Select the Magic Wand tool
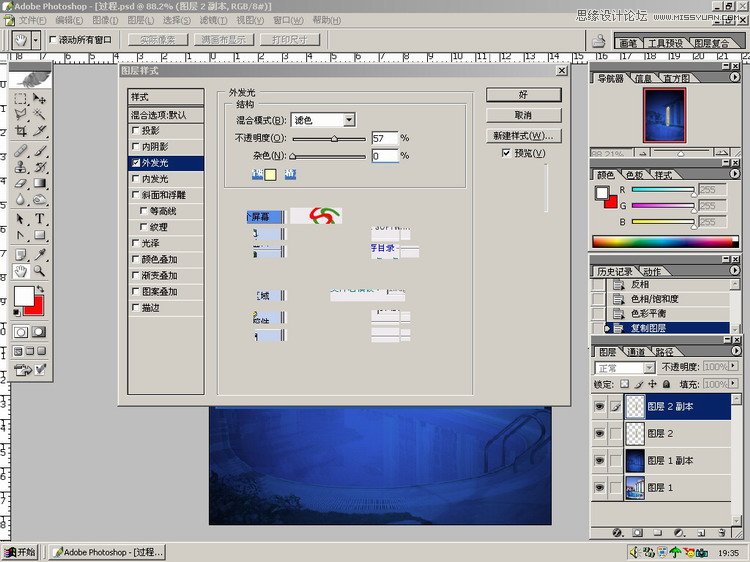750x562 pixels. click(39, 114)
